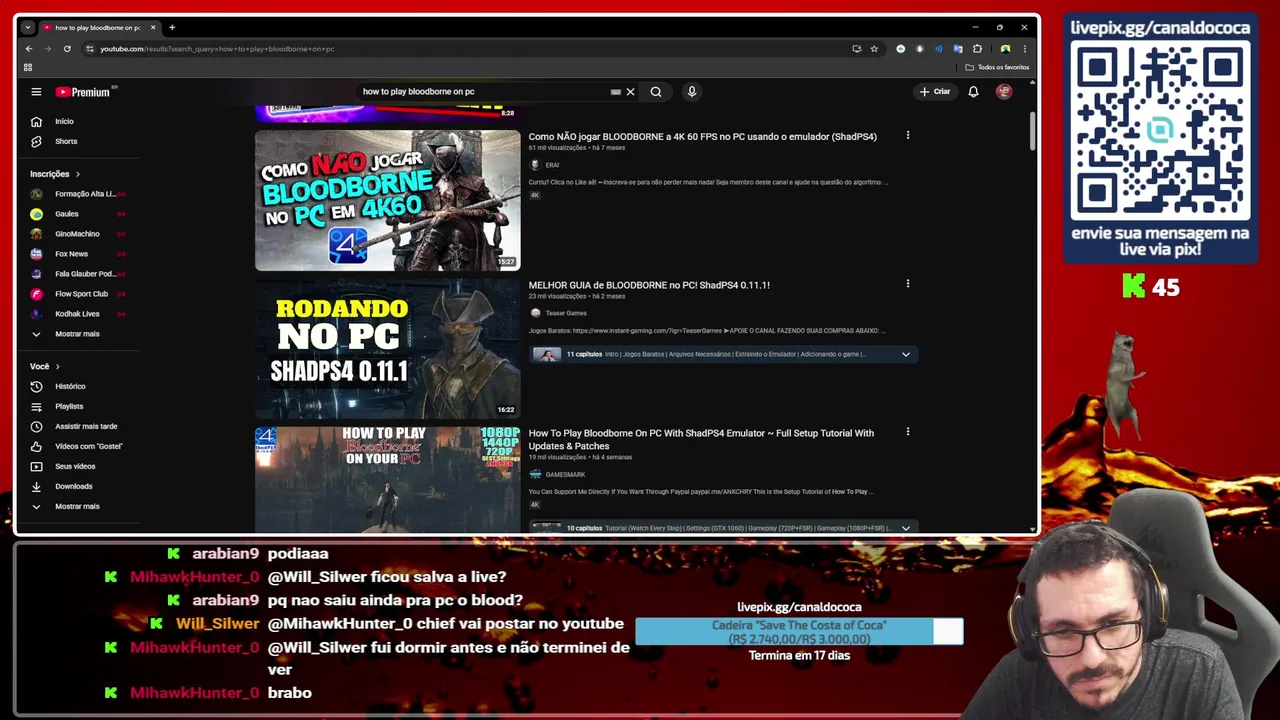Open video titled 'Como NÃO jogar BLOODBORNE a 4K'
Viewport: 1280px width, 720px height.
point(702,136)
